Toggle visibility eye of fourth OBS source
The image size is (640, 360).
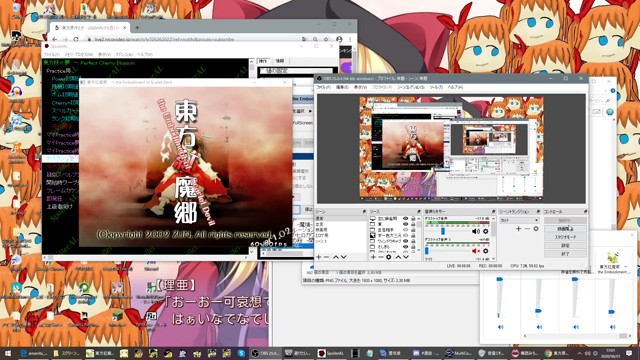[x=405, y=236]
